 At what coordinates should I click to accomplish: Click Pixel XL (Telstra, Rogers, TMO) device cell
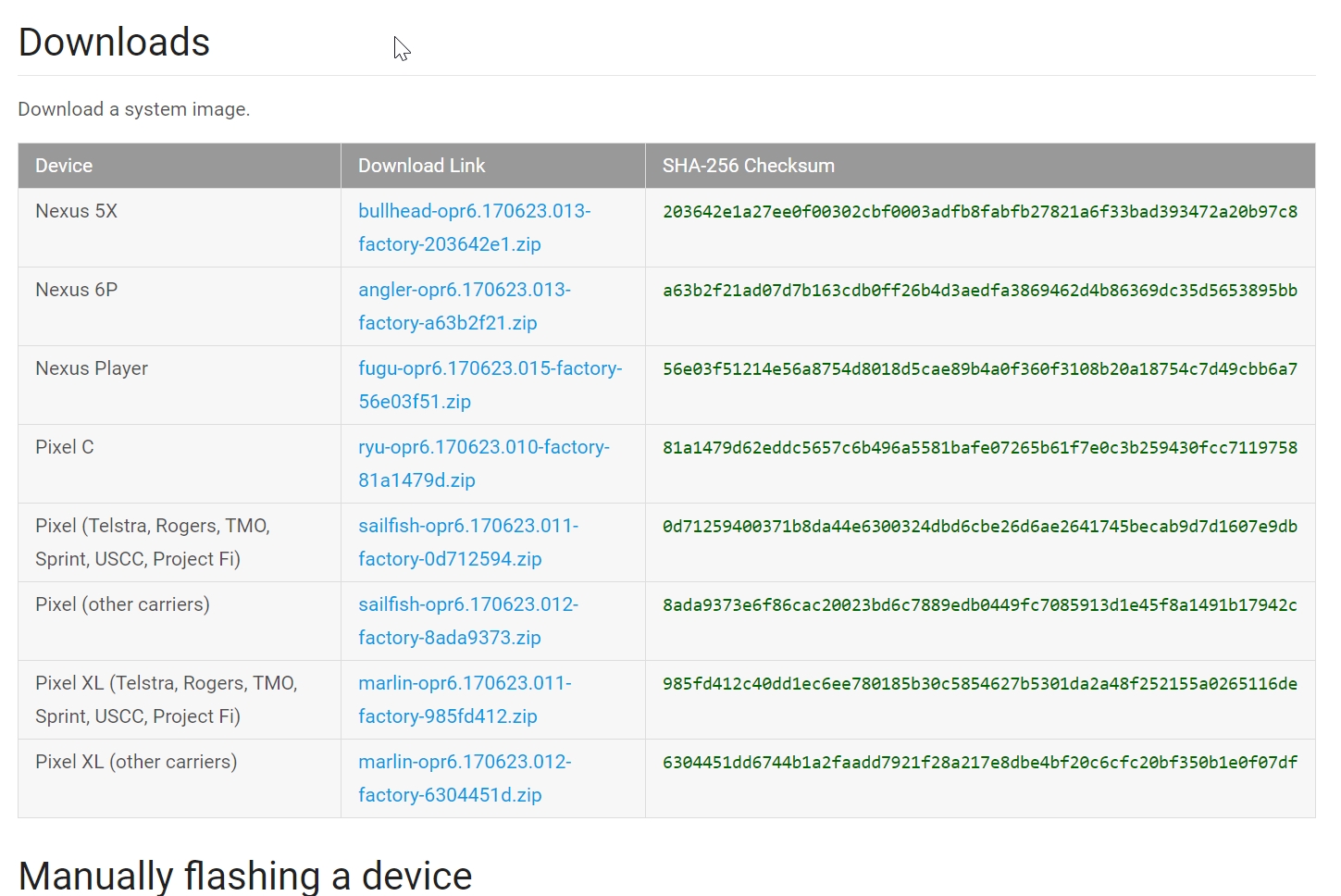tap(180, 700)
